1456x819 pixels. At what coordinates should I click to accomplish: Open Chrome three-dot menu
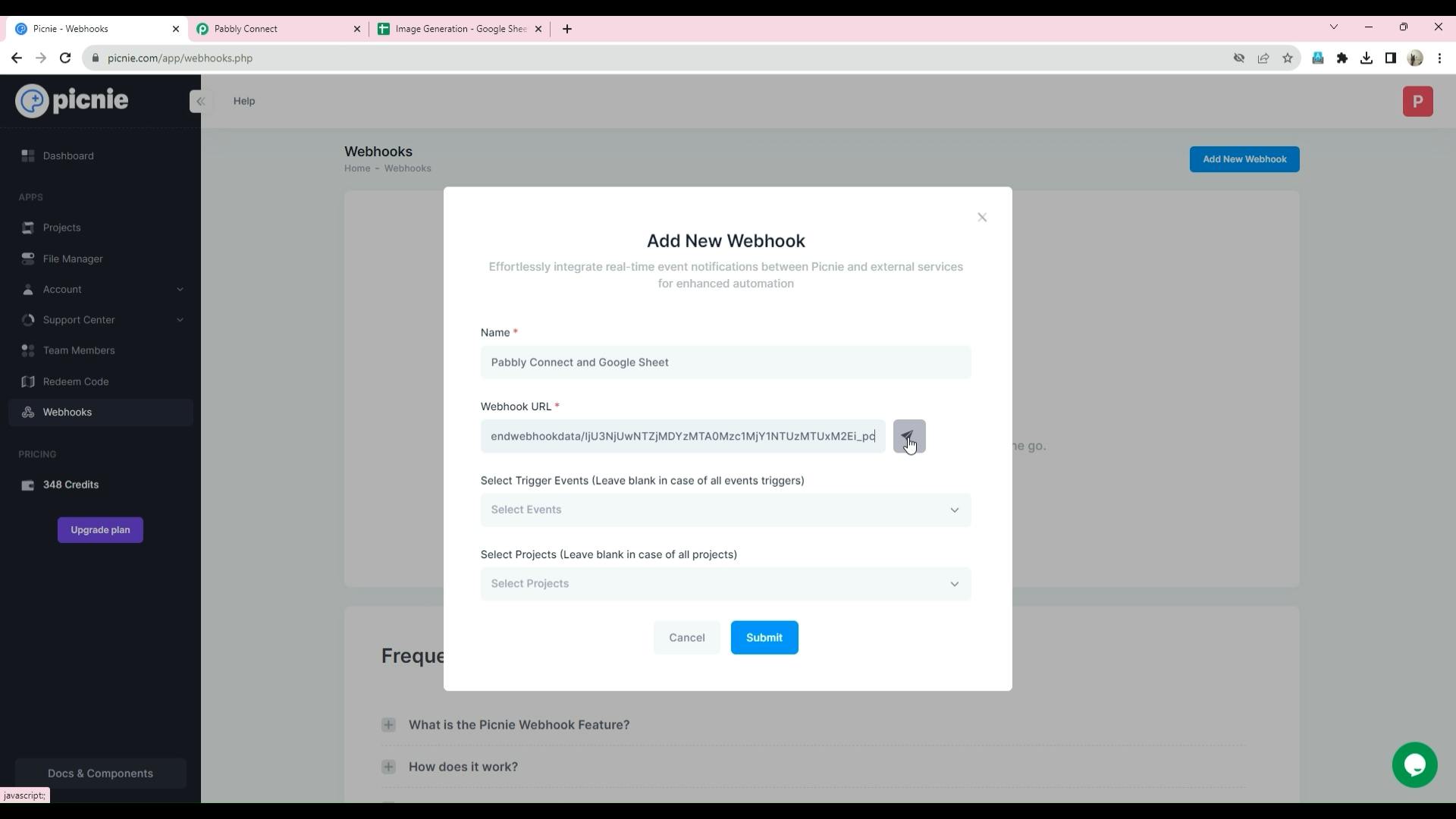point(1439,58)
